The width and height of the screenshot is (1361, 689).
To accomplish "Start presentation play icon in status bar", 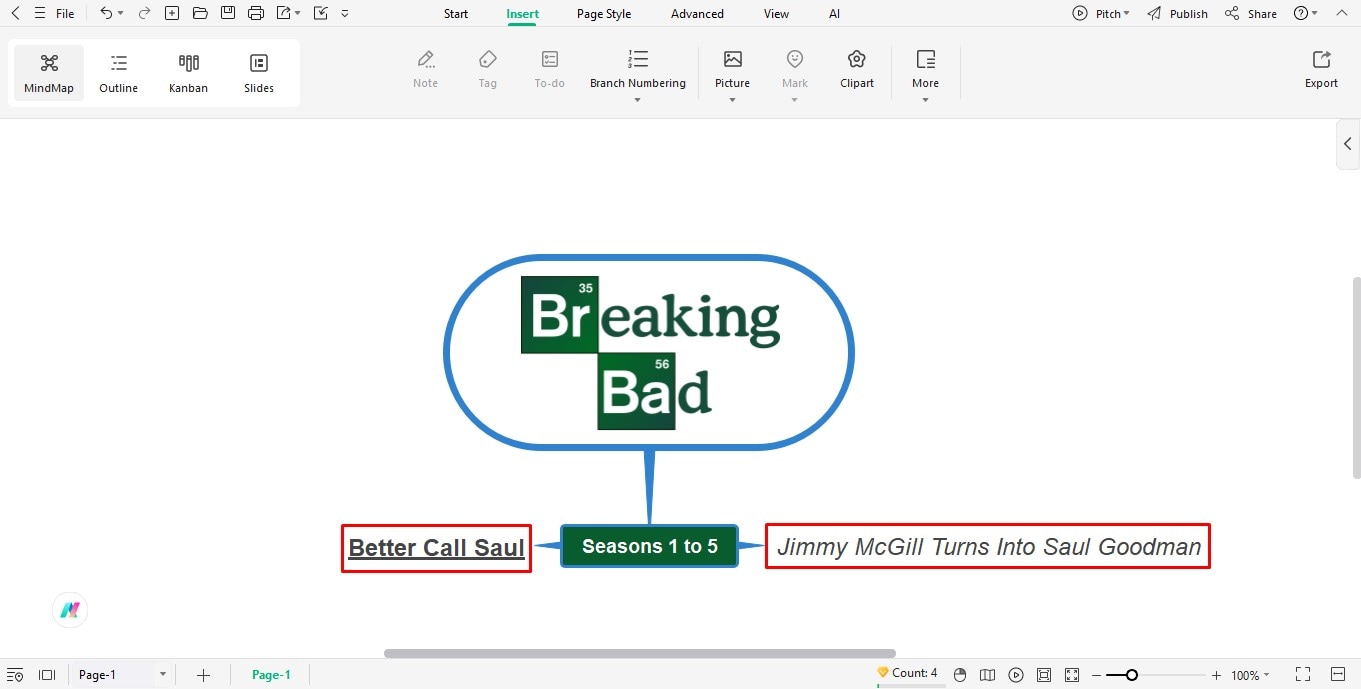I will pyautogui.click(x=1016, y=675).
